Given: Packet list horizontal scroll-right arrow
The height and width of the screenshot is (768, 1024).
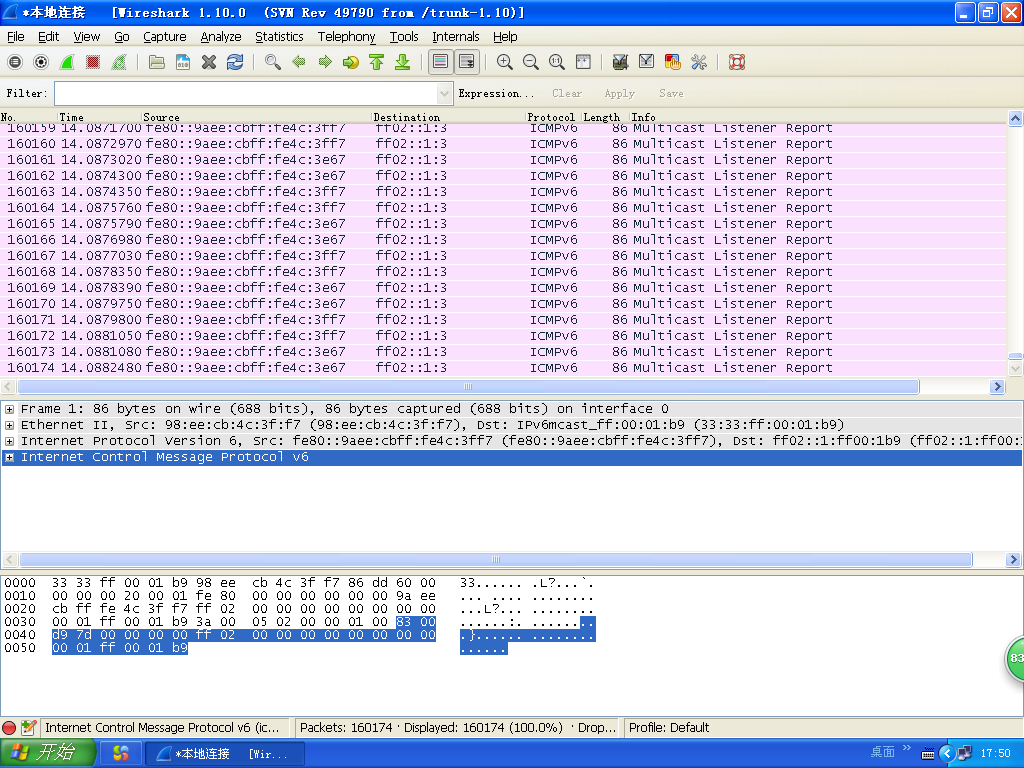Looking at the screenshot, I should pyautogui.click(x=997, y=387).
